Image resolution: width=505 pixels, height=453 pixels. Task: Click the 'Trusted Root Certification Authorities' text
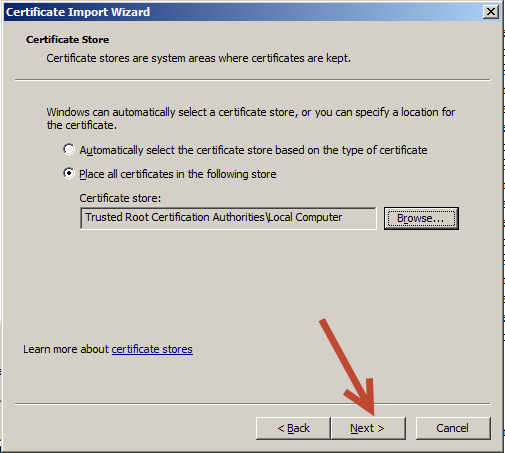click(x=175, y=217)
